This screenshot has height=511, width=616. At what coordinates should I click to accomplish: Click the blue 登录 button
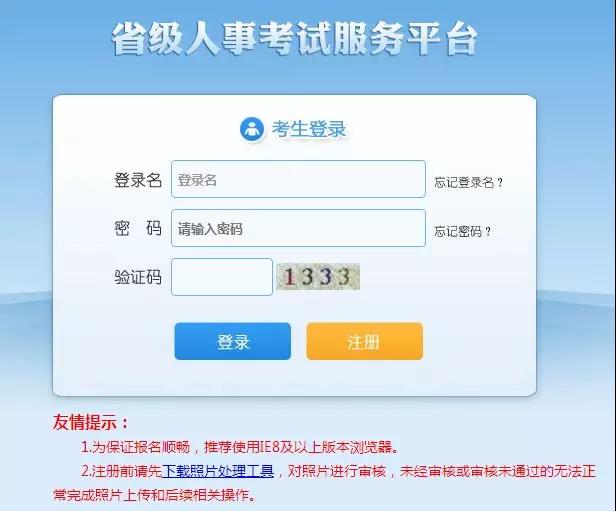click(x=233, y=341)
